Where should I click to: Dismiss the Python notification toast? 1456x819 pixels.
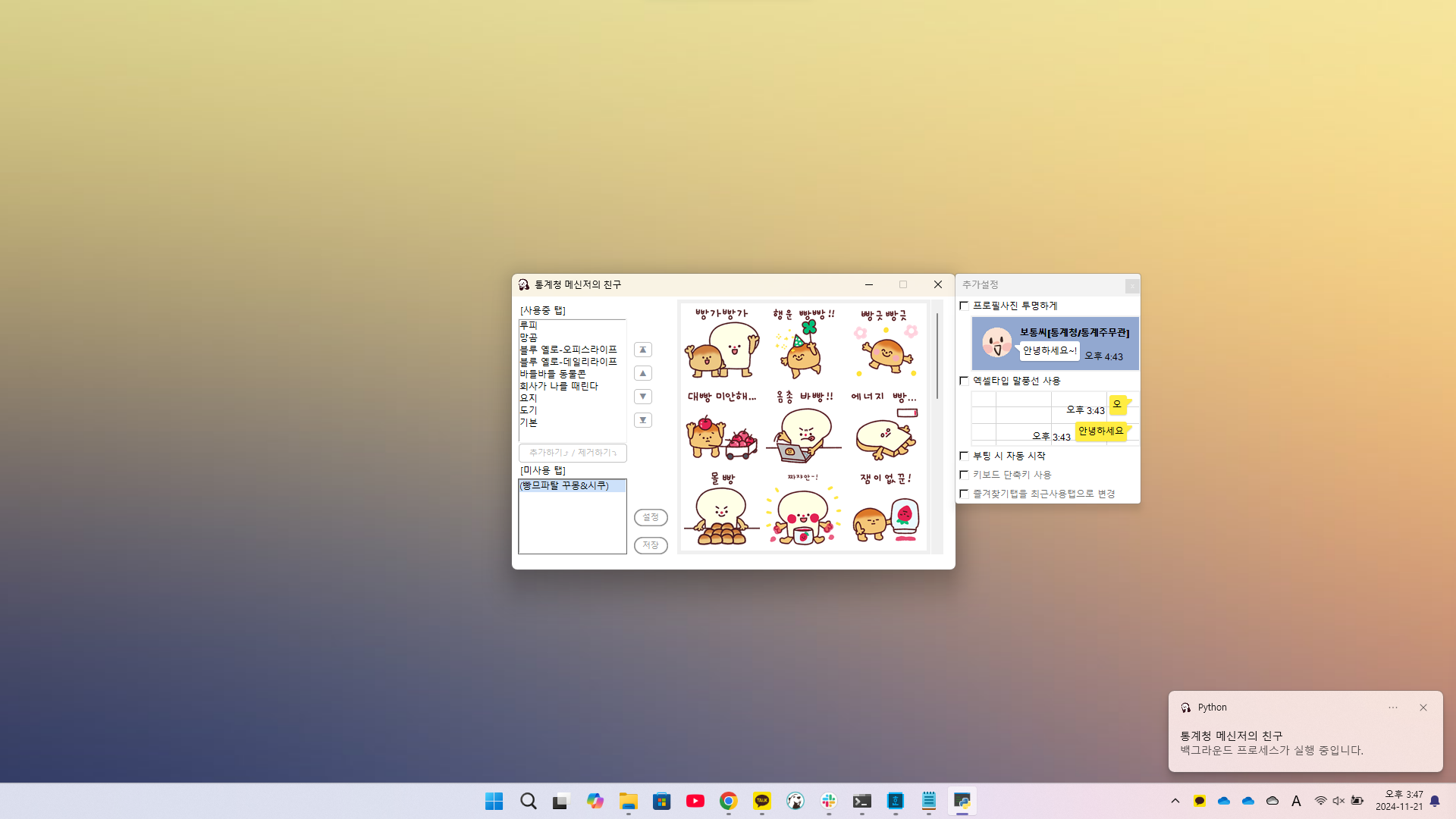pyautogui.click(x=1423, y=708)
